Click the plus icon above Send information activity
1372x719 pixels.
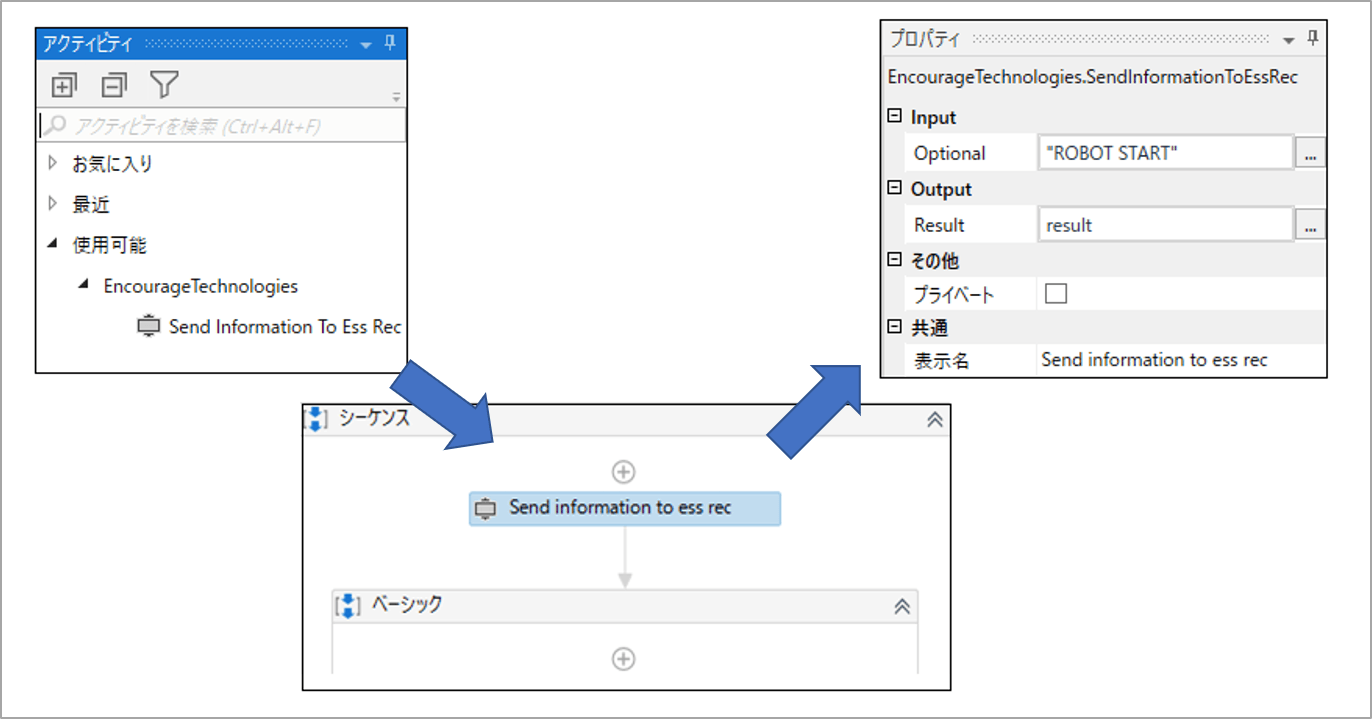(624, 470)
